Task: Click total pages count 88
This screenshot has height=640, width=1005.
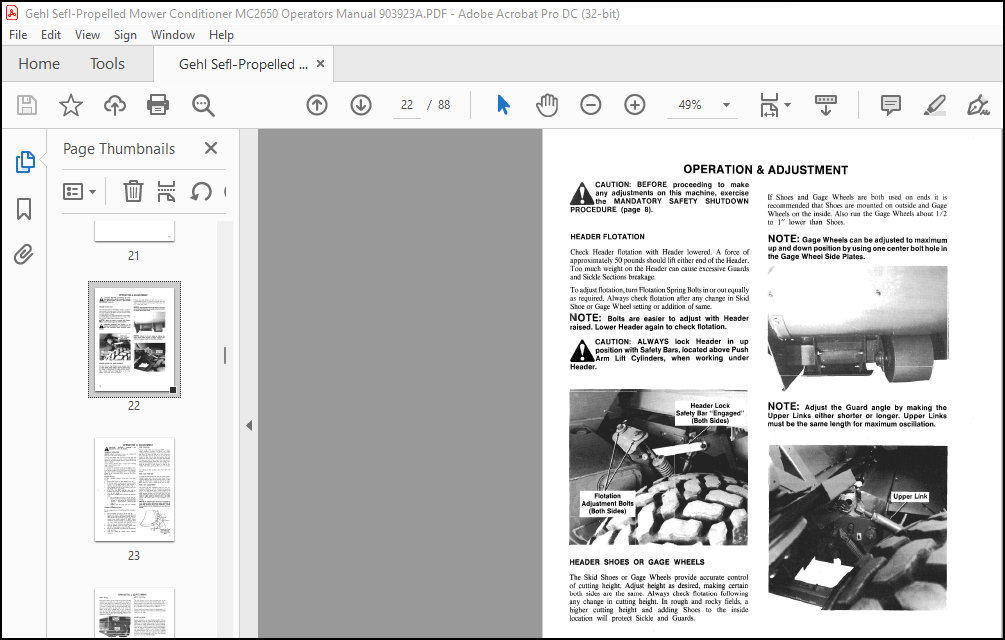Action: (x=444, y=105)
